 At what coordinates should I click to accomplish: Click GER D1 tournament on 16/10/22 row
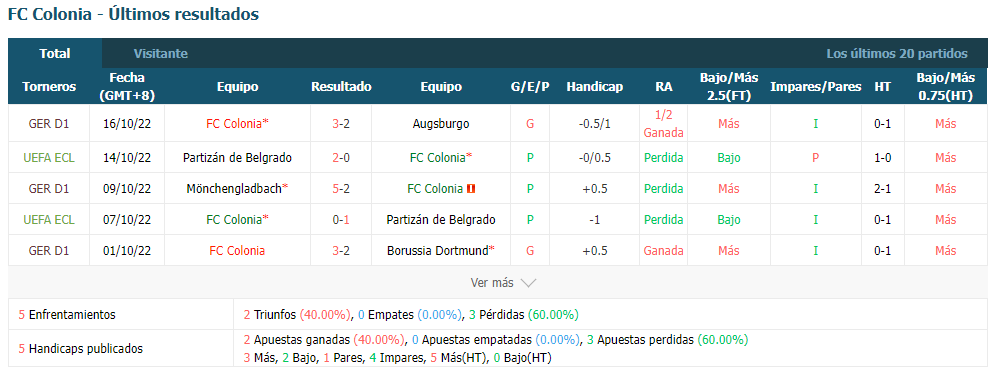[49, 124]
